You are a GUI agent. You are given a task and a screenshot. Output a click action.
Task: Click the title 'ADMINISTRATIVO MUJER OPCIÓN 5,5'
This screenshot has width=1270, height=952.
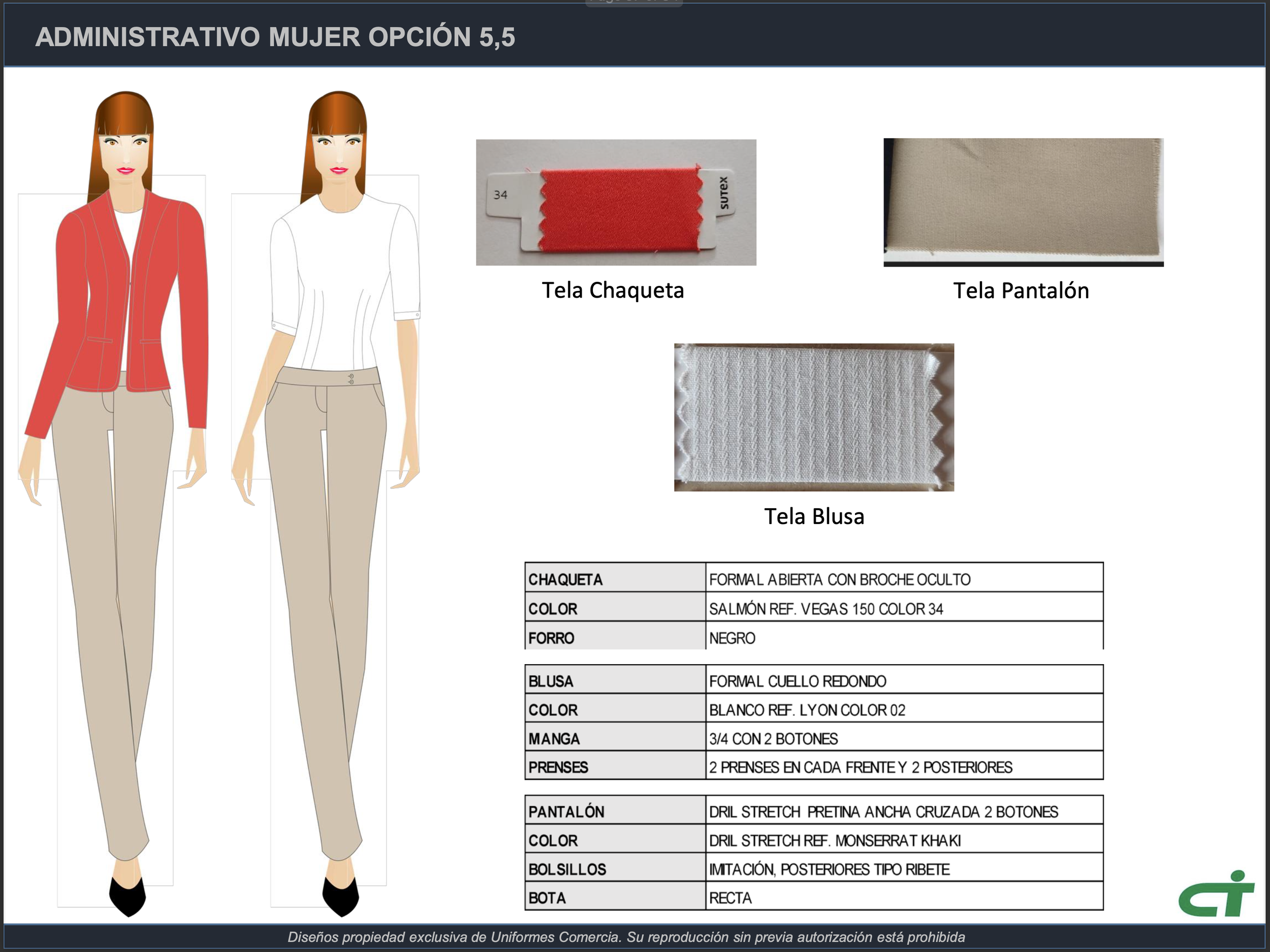(275, 37)
